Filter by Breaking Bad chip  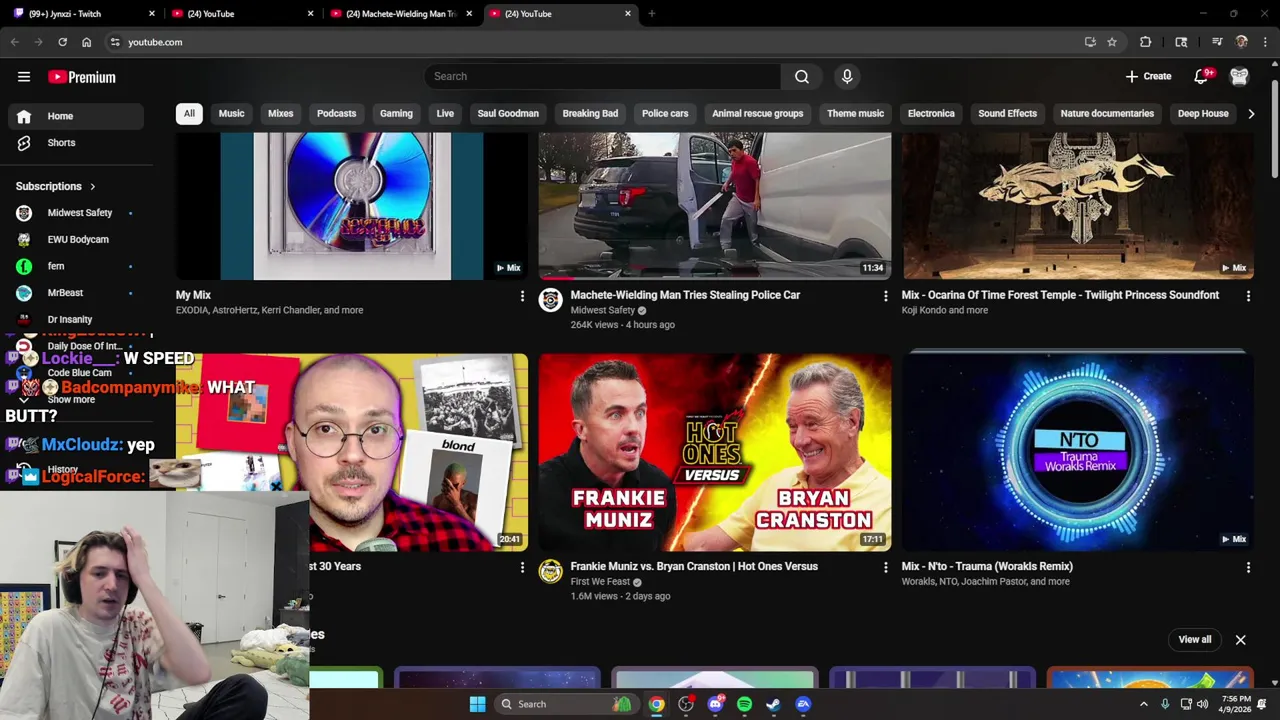590,114
